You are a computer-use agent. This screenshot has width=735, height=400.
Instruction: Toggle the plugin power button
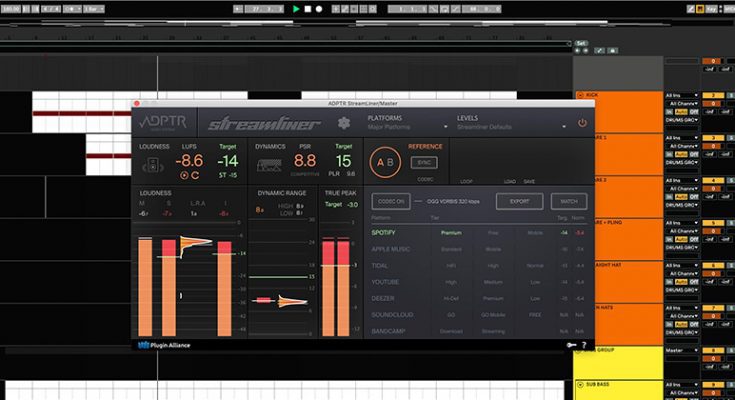point(582,123)
